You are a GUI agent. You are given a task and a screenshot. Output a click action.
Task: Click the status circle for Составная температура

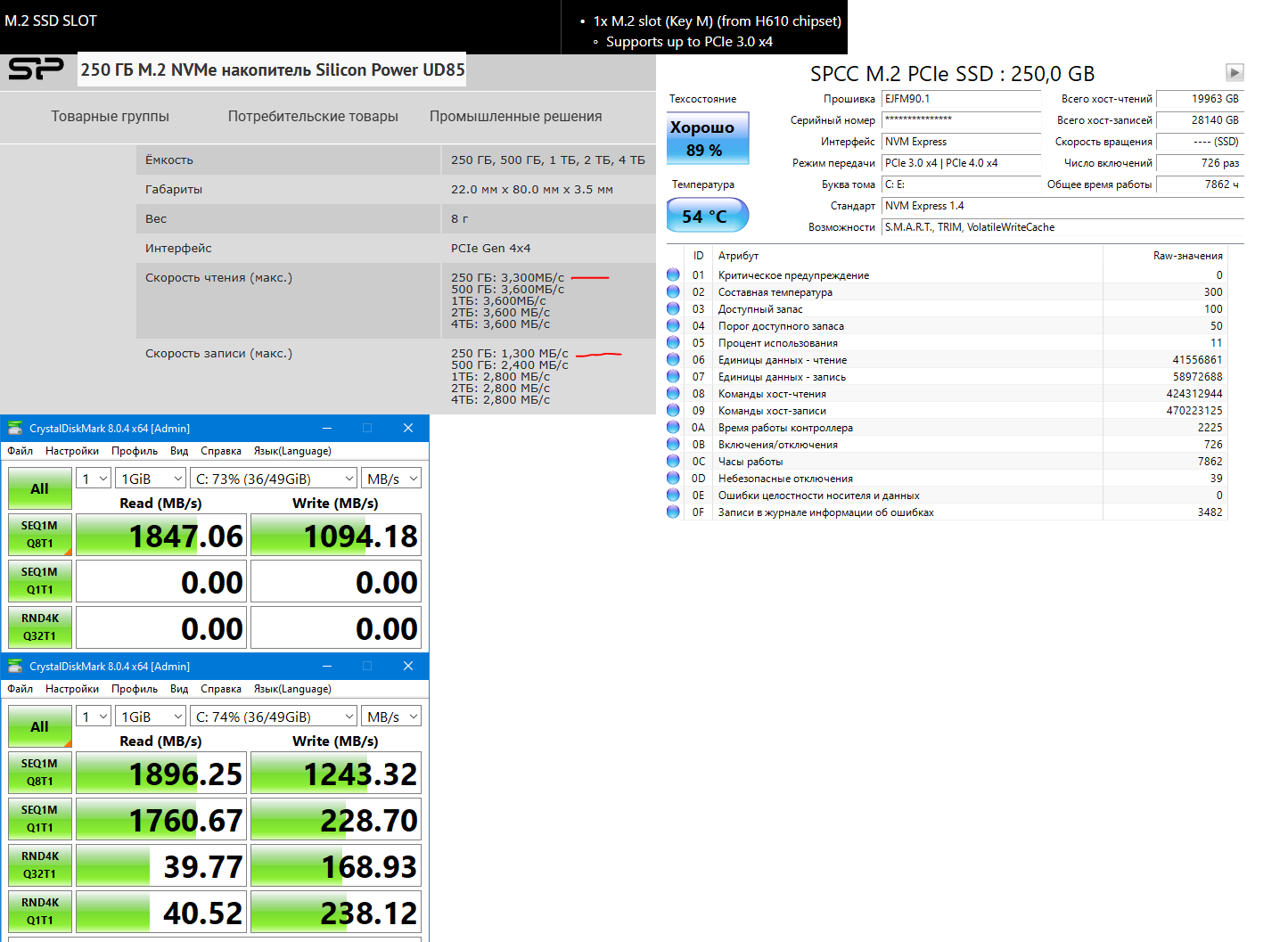(x=673, y=291)
